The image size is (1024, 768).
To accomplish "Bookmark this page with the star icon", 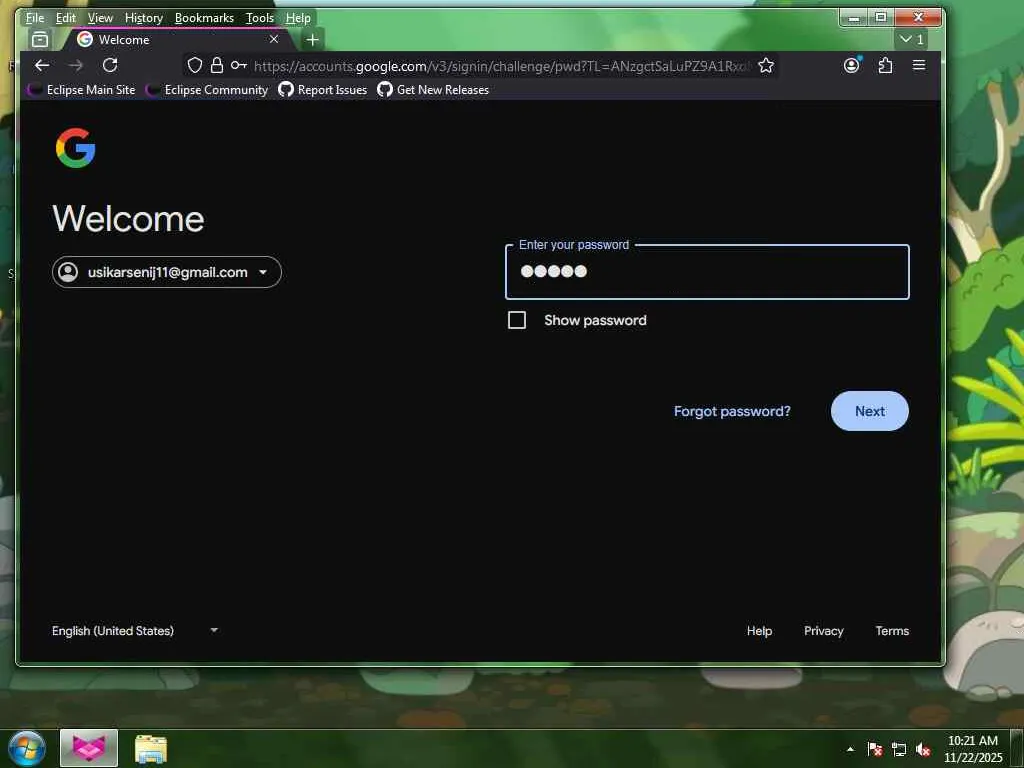I will (x=766, y=65).
